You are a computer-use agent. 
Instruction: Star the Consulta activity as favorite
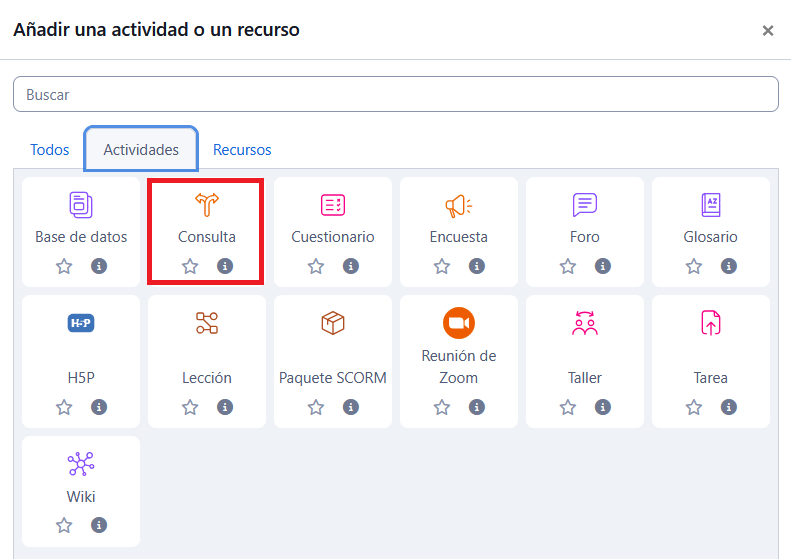[190, 266]
